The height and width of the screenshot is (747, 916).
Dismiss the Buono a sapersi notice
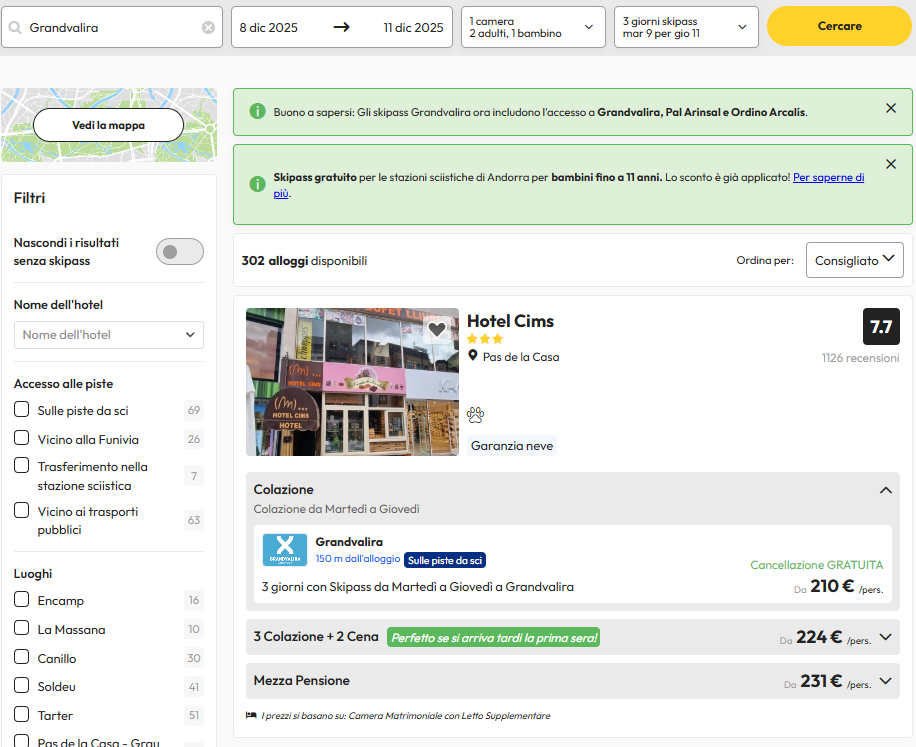(890, 108)
